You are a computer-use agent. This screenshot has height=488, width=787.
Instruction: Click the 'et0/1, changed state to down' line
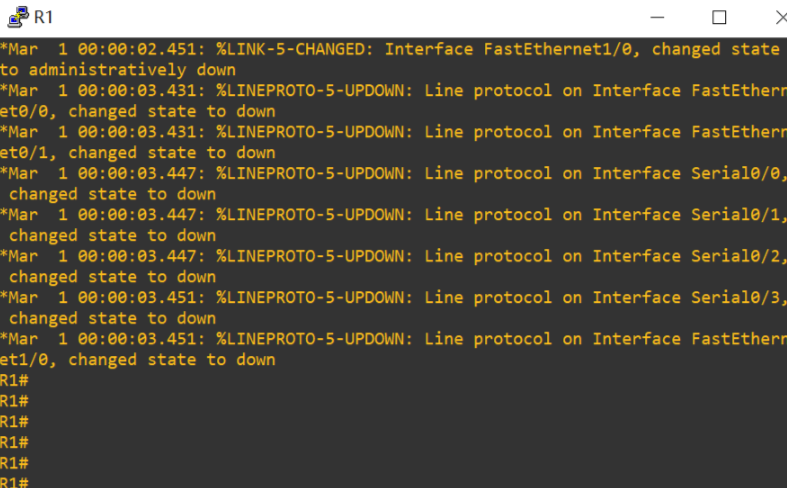point(138,153)
